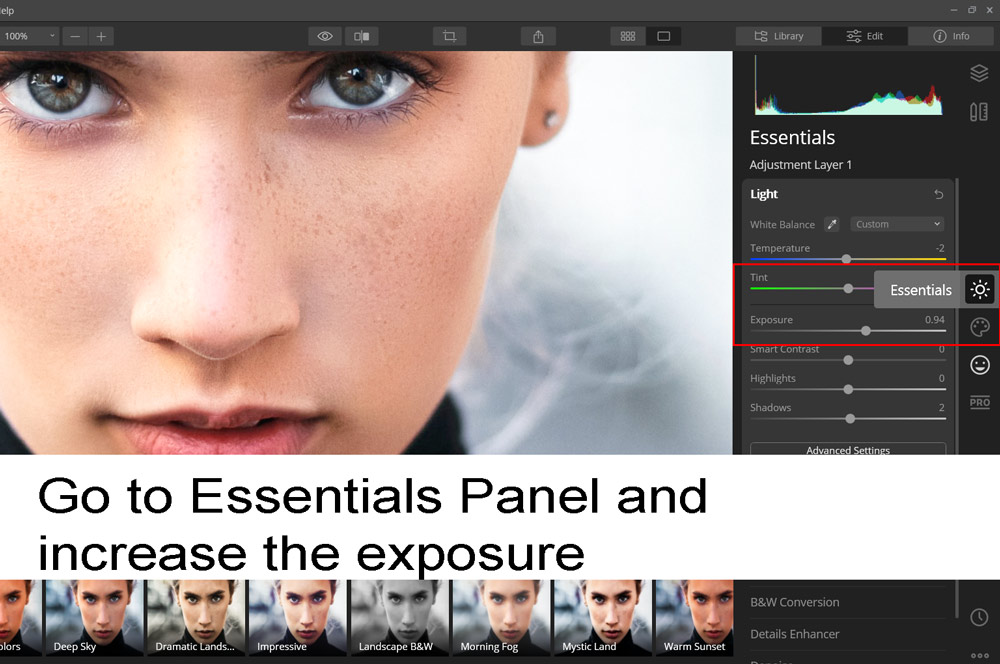The width and height of the screenshot is (1000, 664).
Task: Switch to the Library tab
Action: 778,36
